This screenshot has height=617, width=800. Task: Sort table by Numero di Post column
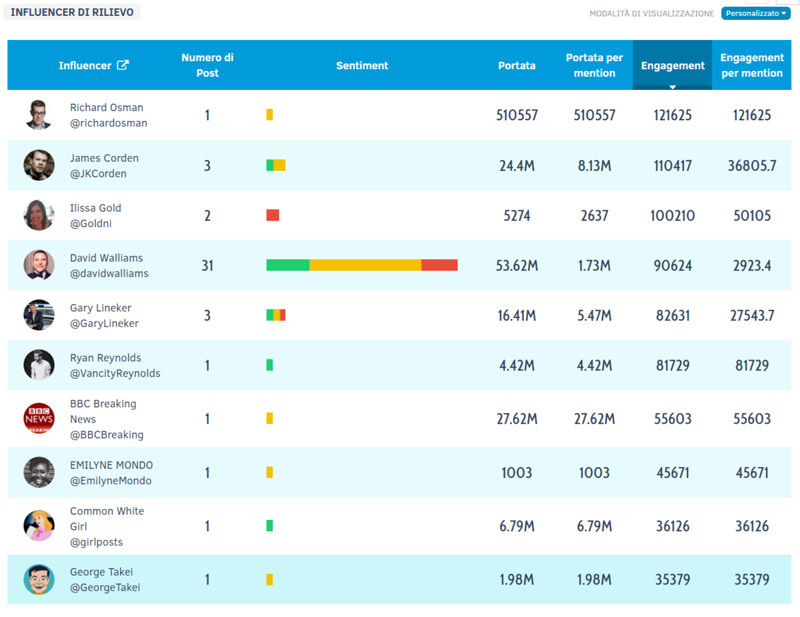[x=207, y=65]
